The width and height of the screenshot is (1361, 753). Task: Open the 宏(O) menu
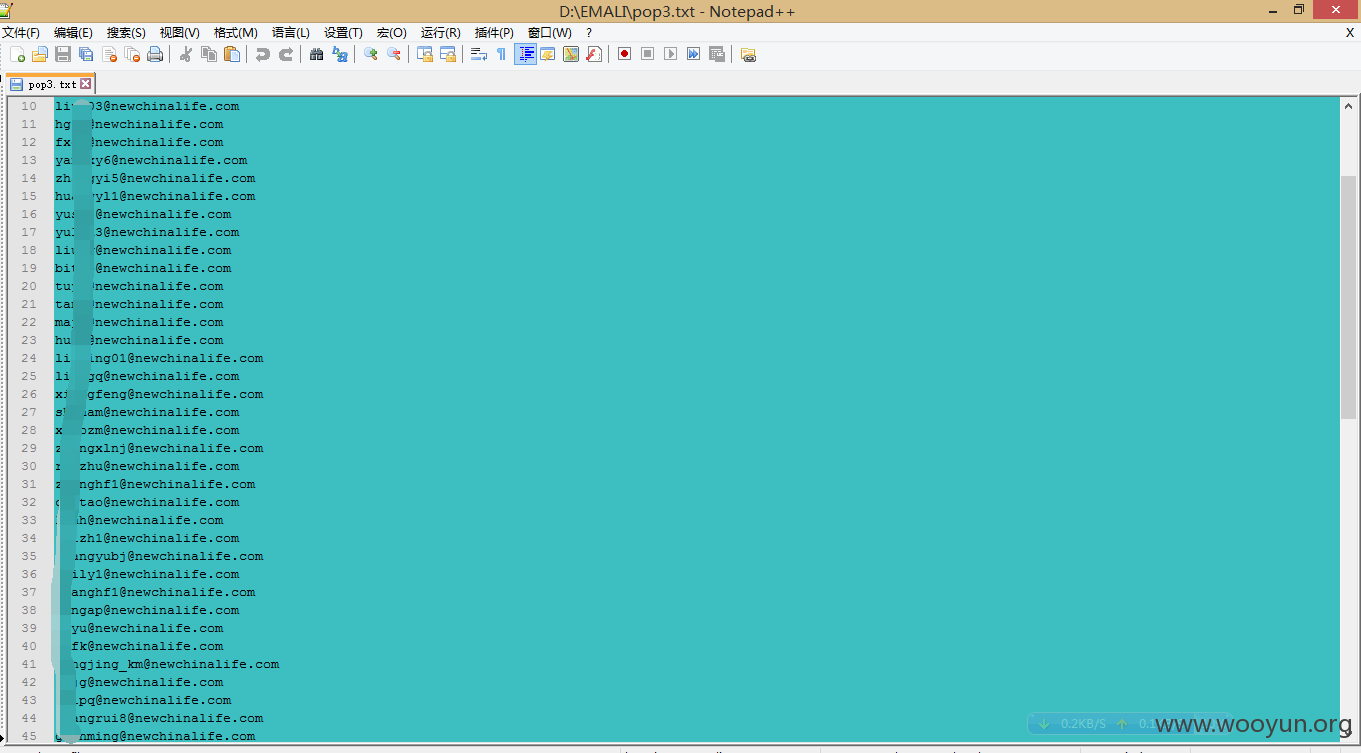coord(391,33)
